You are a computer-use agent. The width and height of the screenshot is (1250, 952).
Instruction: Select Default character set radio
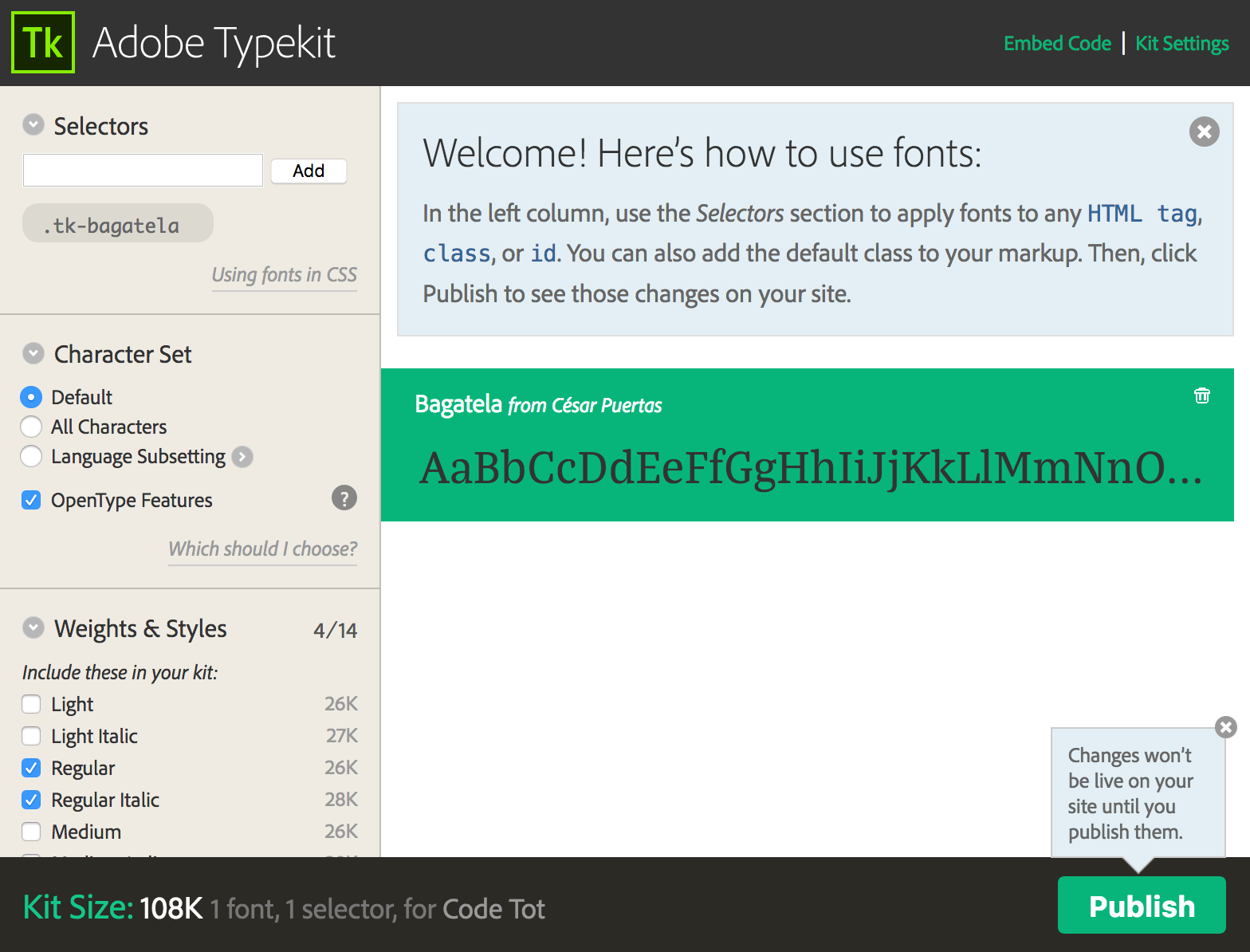pyautogui.click(x=31, y=397)
